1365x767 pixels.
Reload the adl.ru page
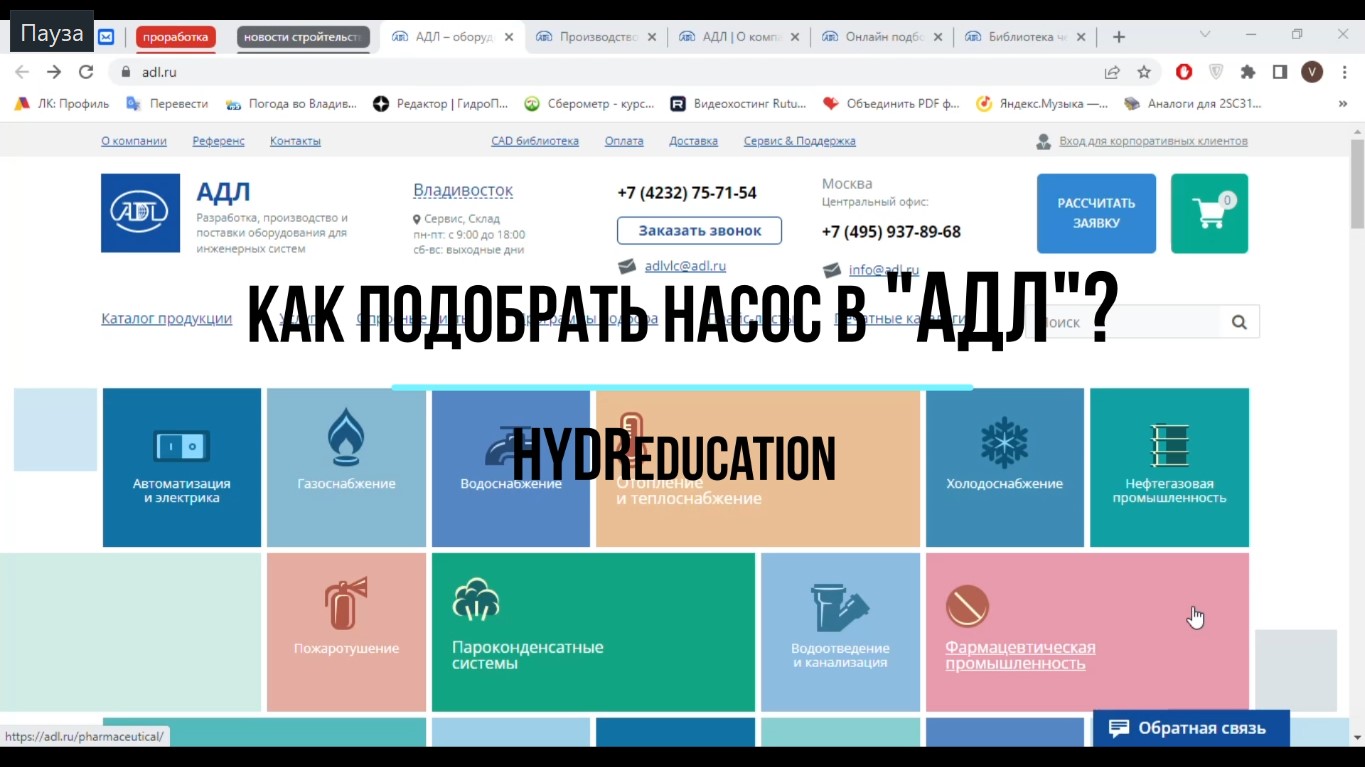point(86,72)
